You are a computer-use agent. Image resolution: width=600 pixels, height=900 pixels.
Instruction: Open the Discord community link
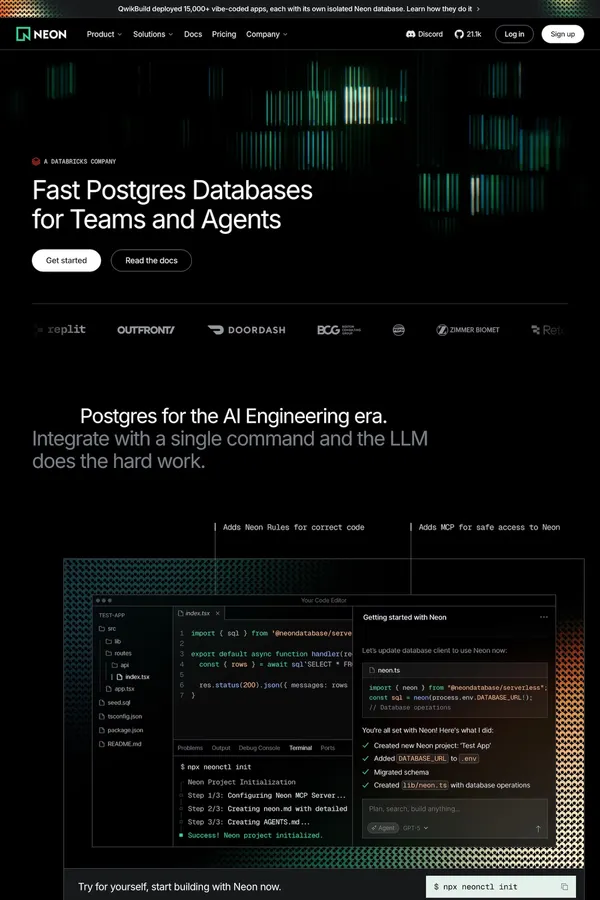click(424, 34)
